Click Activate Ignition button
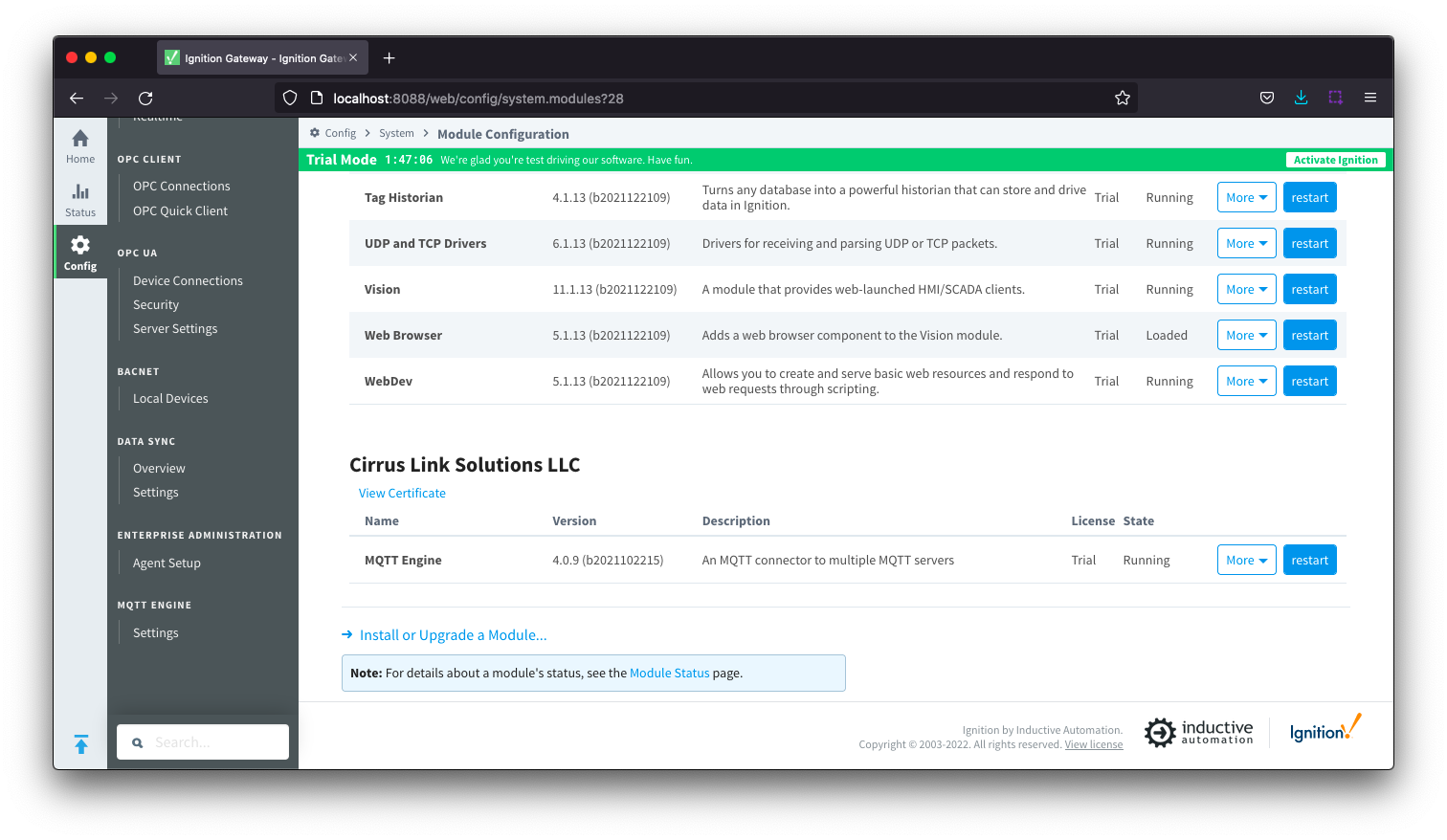Image resolution: width=1447 pixels, height=840 pixels. tap(1335, 160)
